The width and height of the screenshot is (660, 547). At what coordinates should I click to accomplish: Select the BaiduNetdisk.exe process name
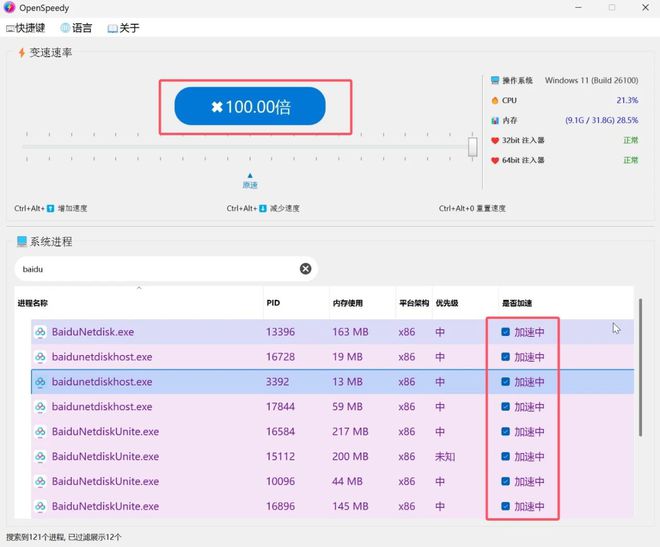pyautogui.click(x=93, y=332)
